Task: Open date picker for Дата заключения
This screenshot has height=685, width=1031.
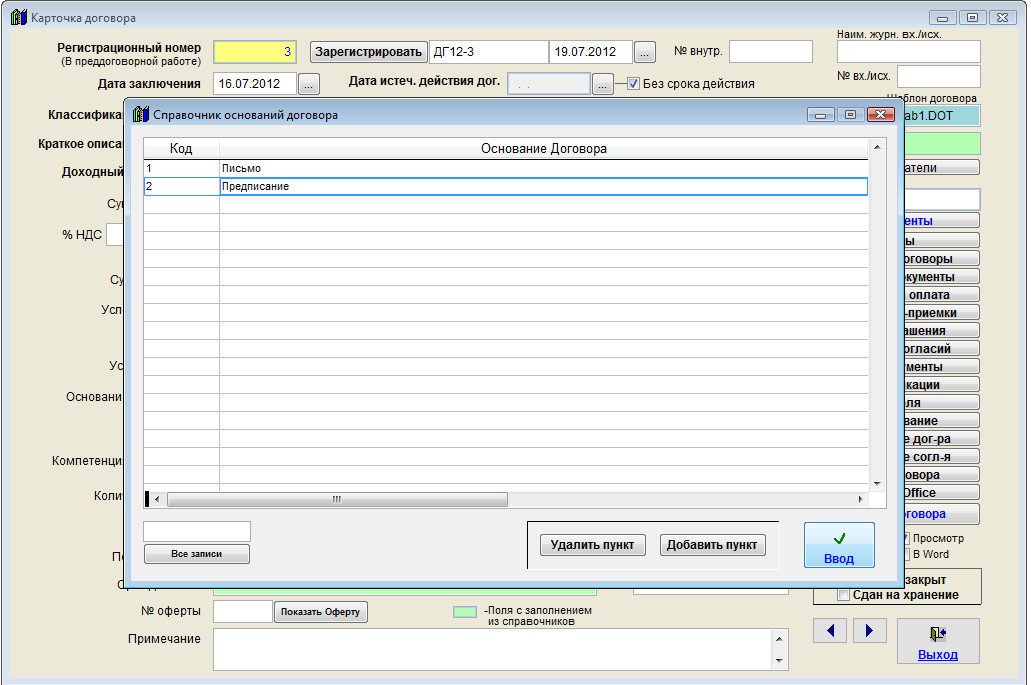Action: coord(309,84)
